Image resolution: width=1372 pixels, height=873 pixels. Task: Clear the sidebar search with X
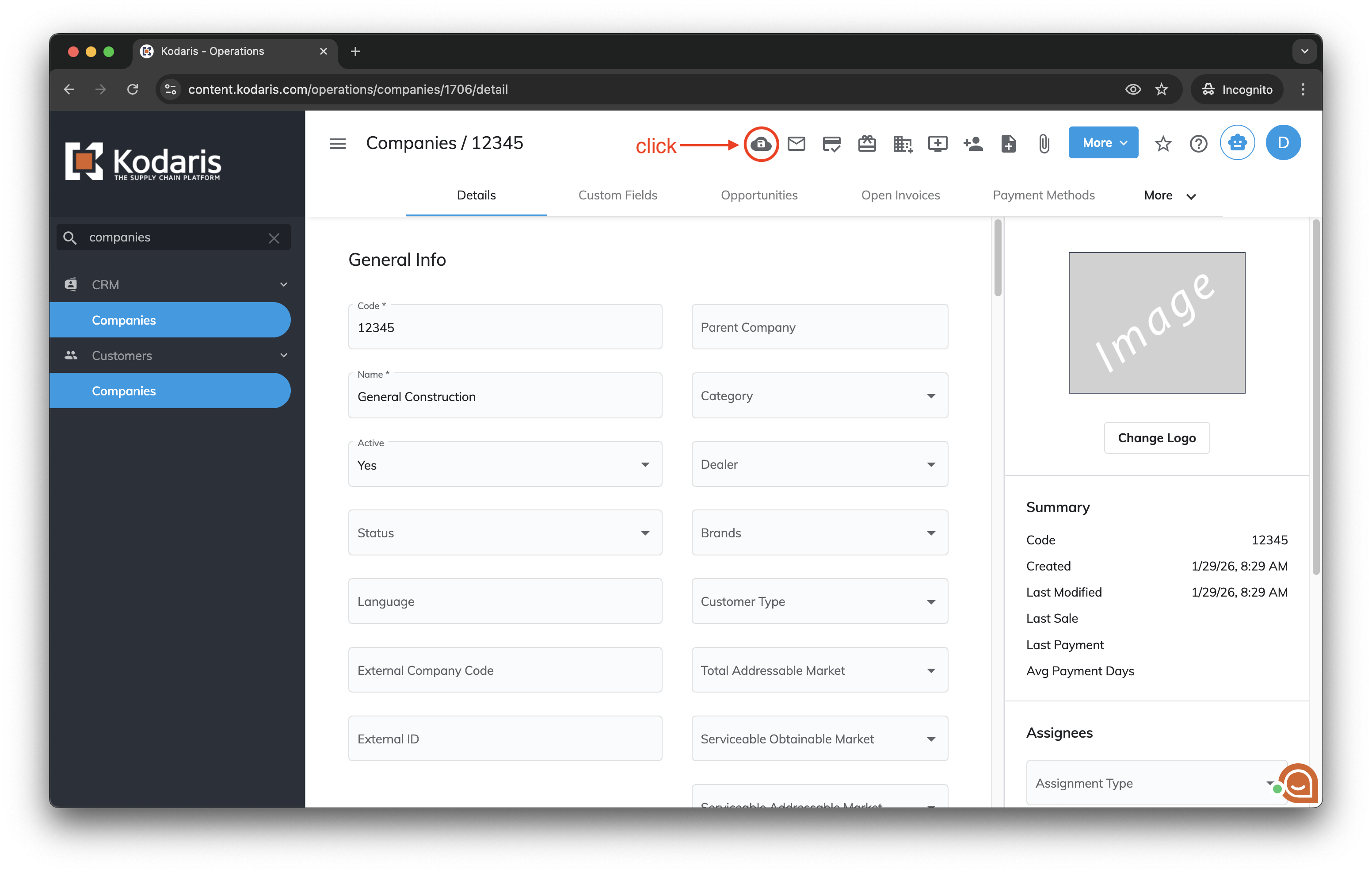274,238
